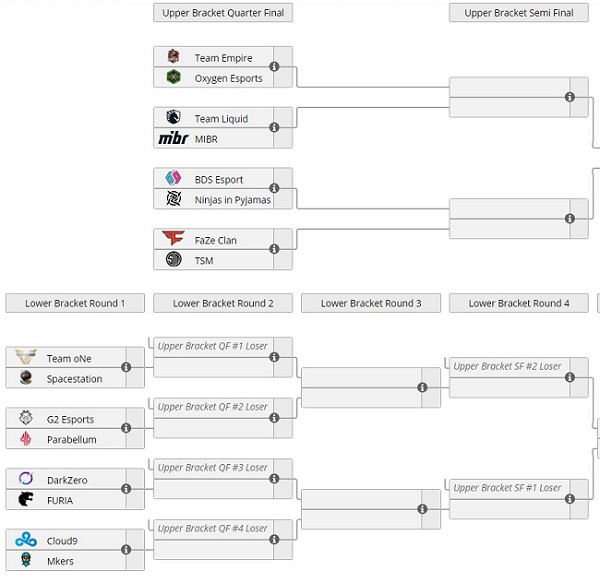Image resolution: width=600 pixels, height=583 pixels.
Task: Open info icon for G2 vs Parabellum
Action: pyautogui.click(x=126, y=428)
